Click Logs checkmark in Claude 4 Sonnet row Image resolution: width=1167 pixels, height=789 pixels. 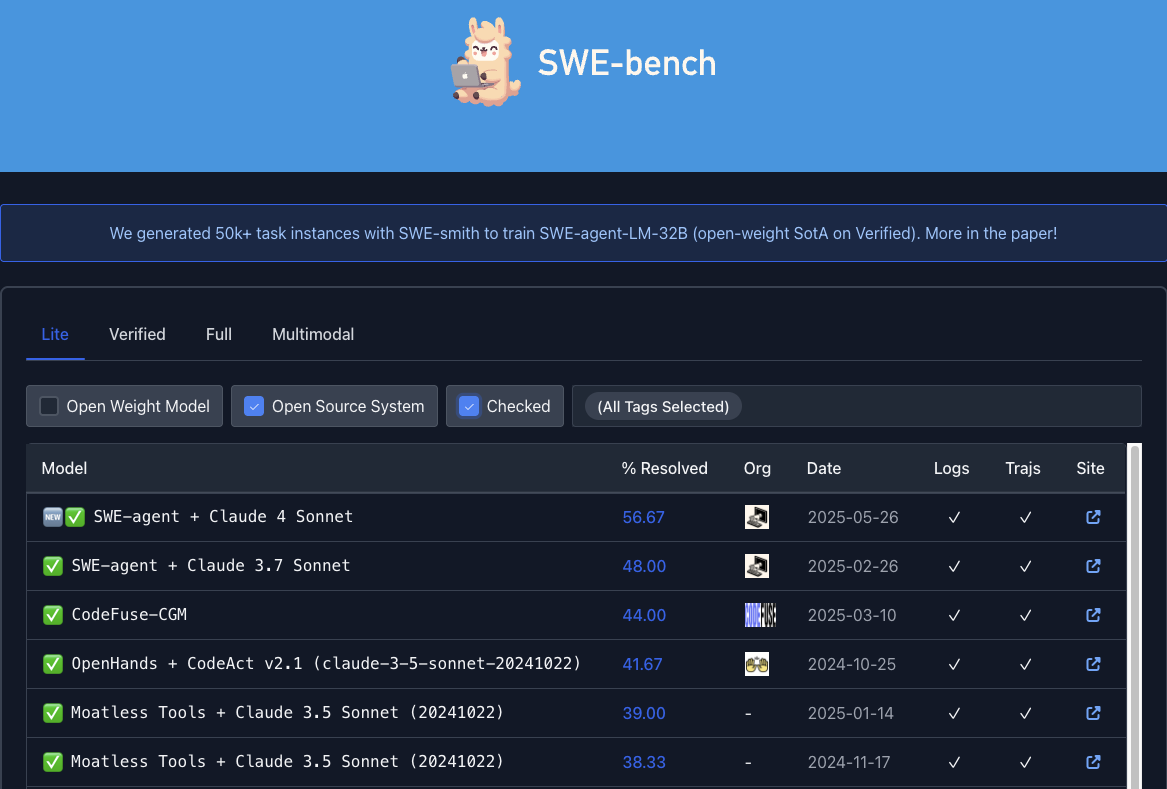click(954, 517)
